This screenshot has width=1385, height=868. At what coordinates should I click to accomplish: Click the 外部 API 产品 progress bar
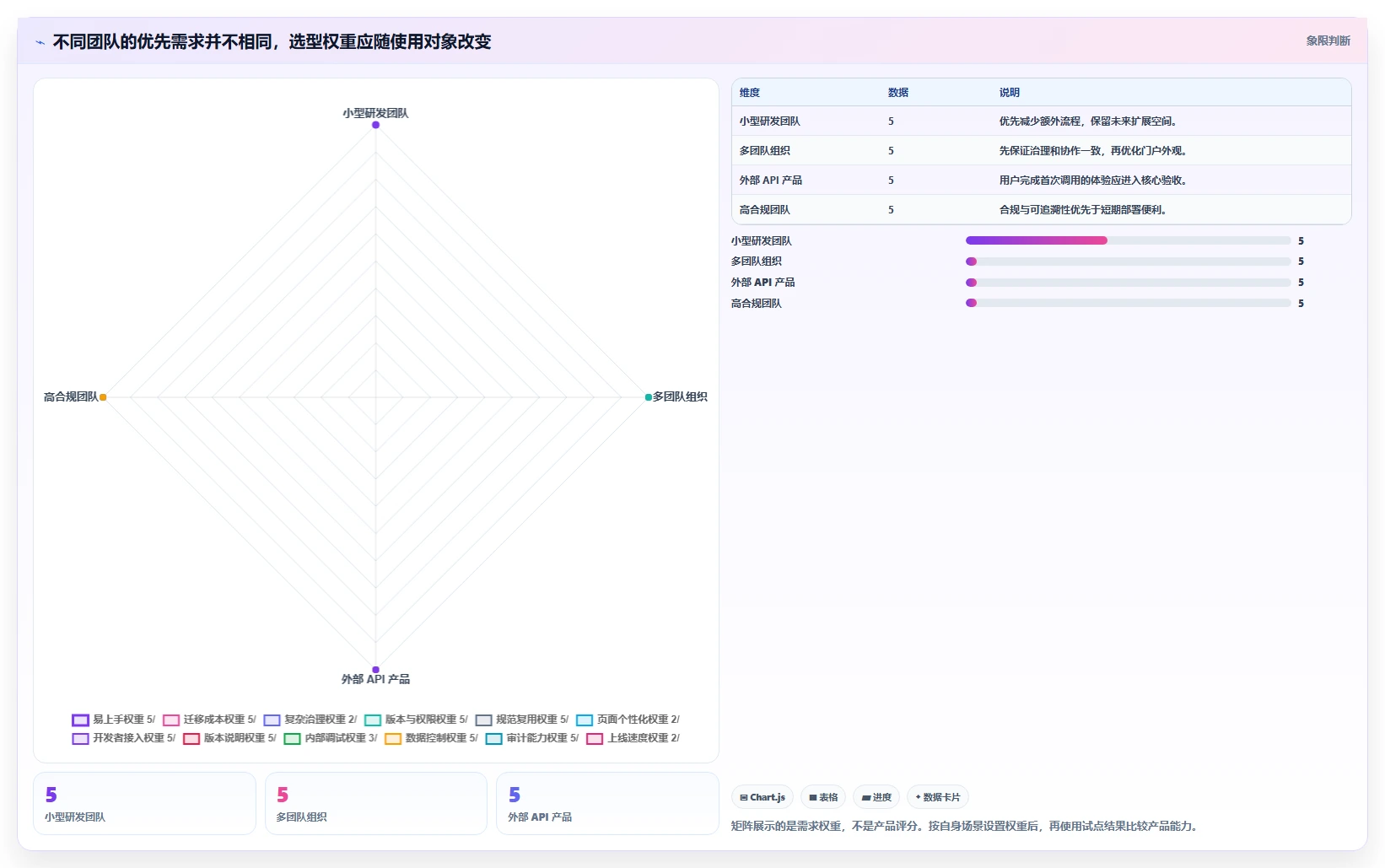coord(1129,283)
